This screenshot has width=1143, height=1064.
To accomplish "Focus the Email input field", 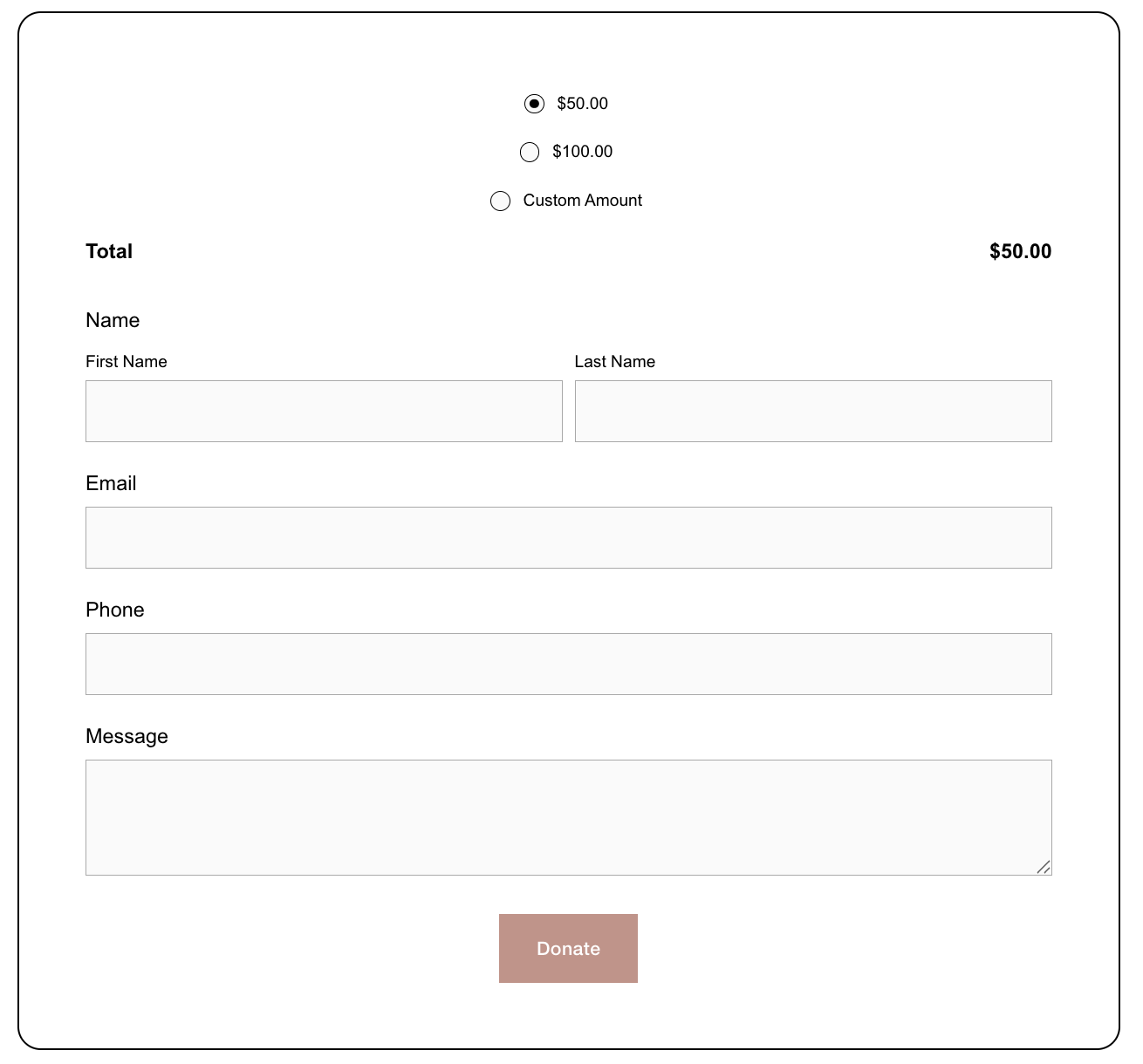I will tap(568, 537).
